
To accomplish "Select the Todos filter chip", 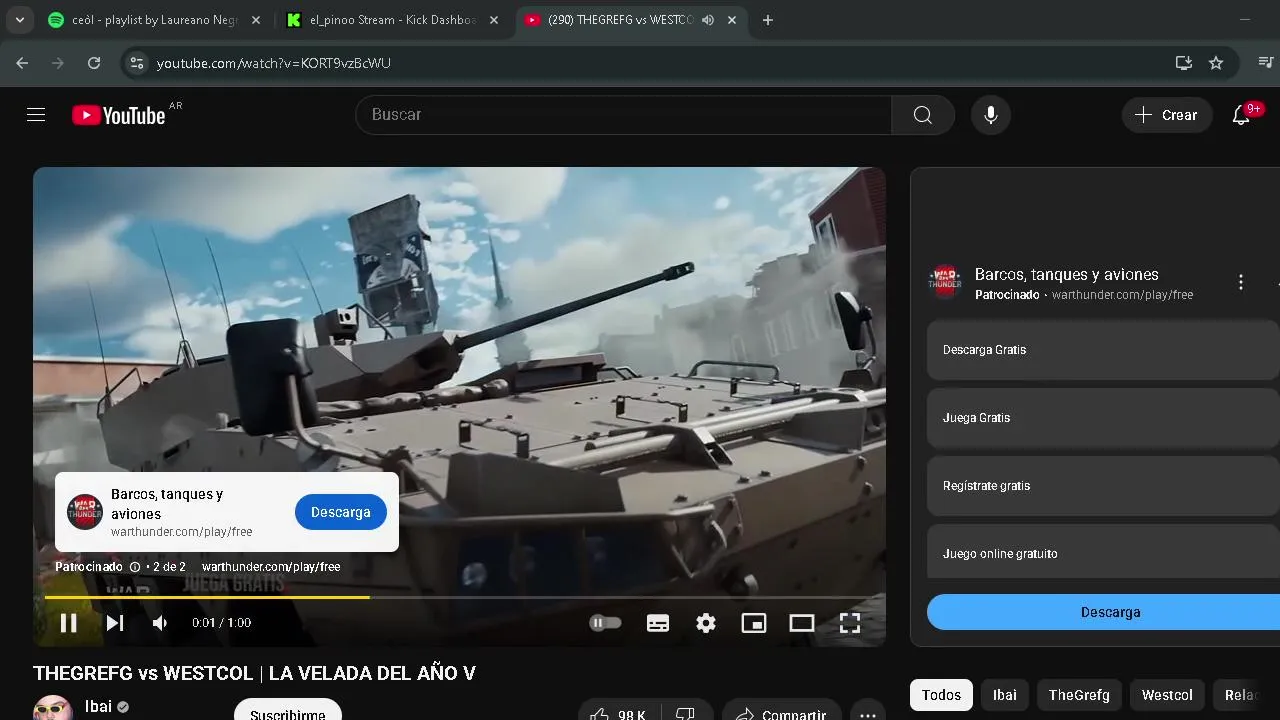I will pos(941,695).
